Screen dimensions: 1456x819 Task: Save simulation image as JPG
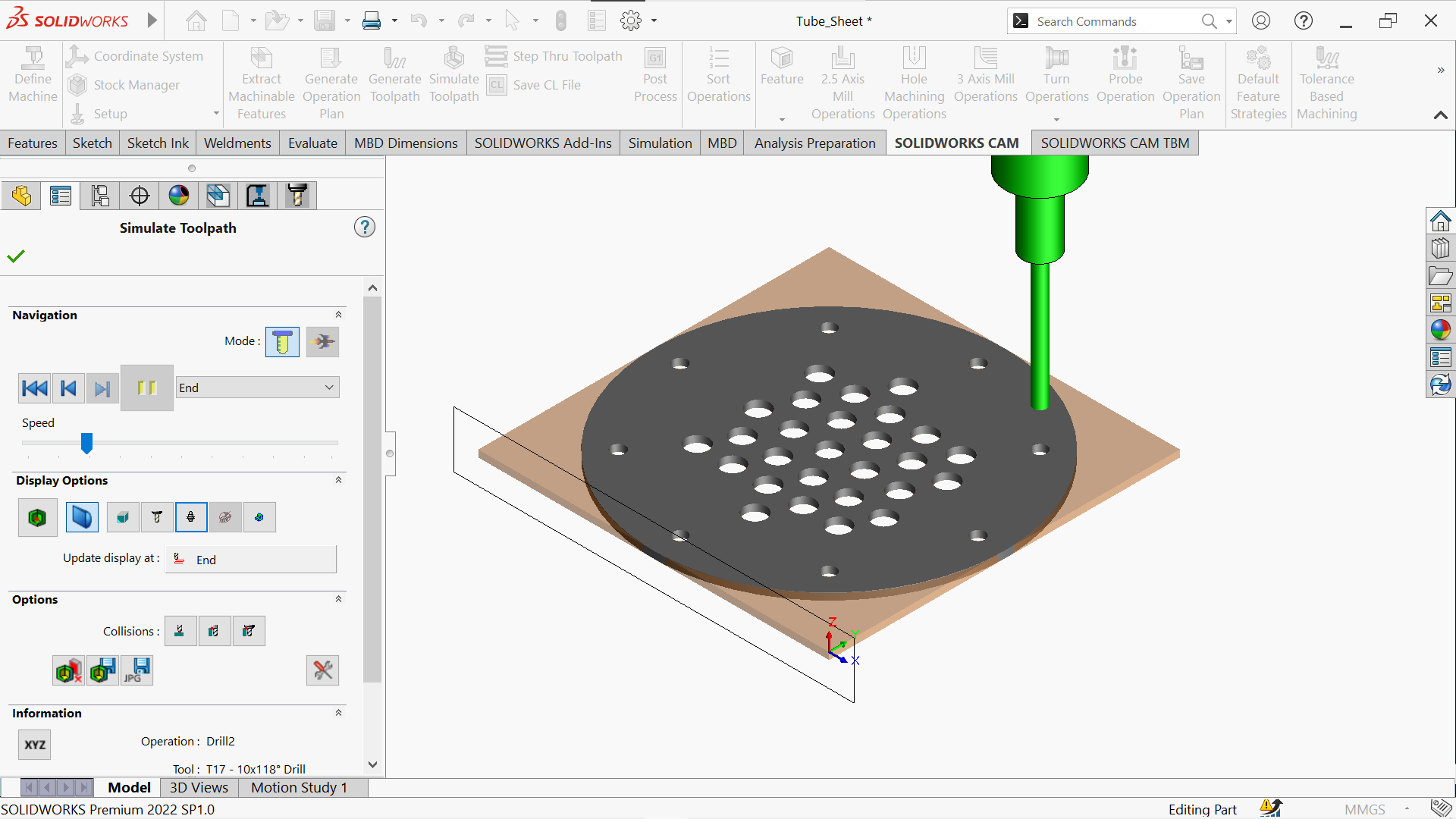[x=137, y=670]
